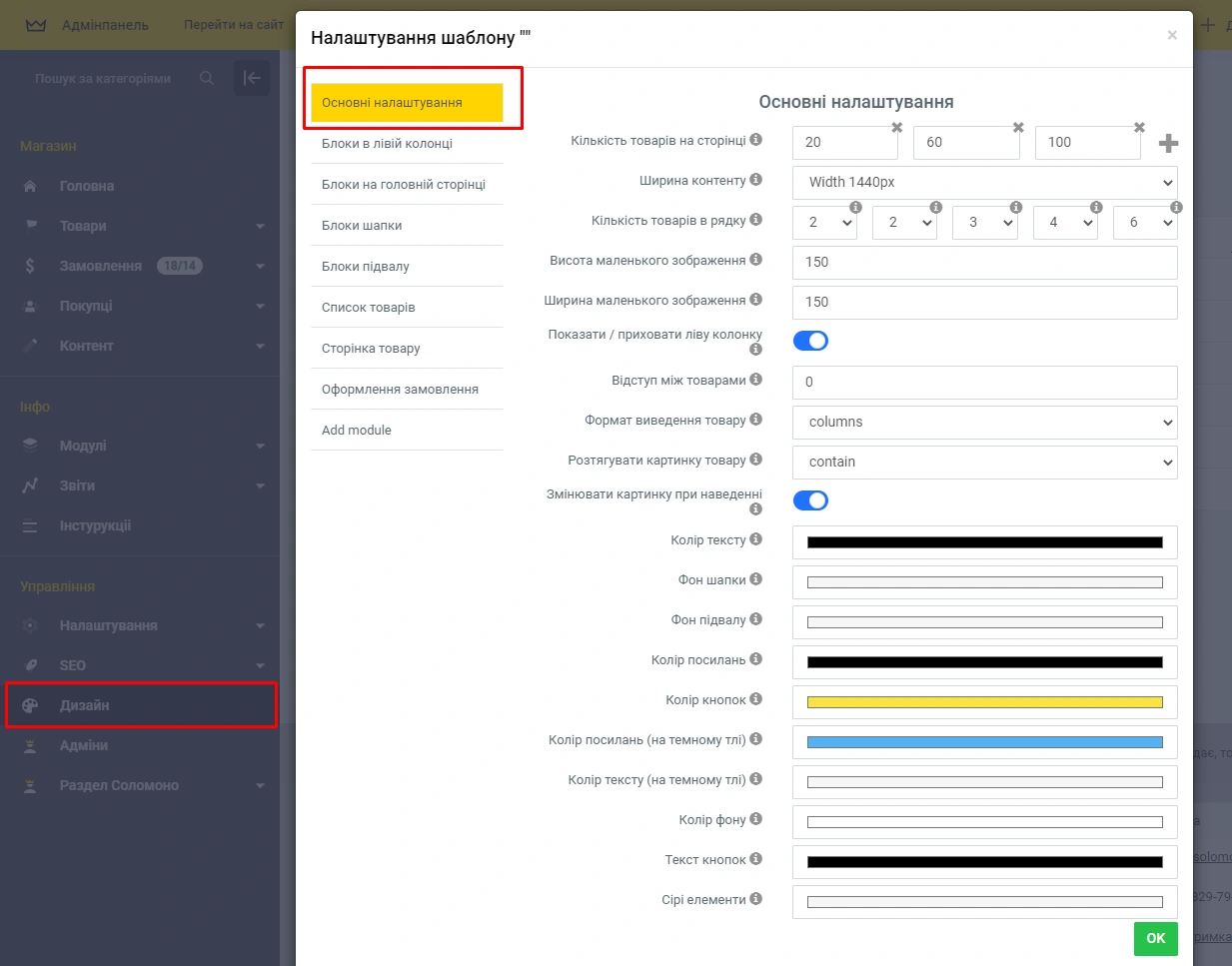Remove the 20 items-per-page value

[x=897, y=128]
